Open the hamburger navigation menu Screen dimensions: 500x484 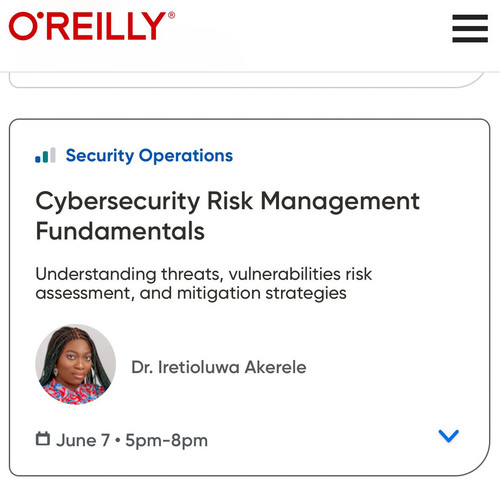(x=470, y=28)
